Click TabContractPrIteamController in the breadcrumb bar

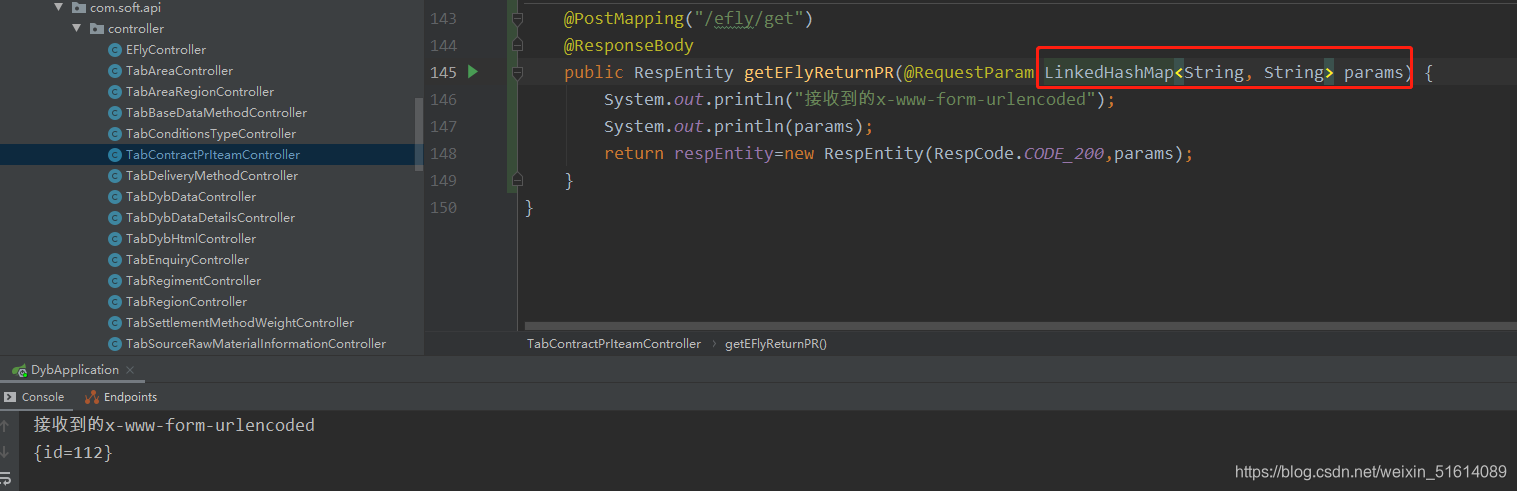coord(614,344)
